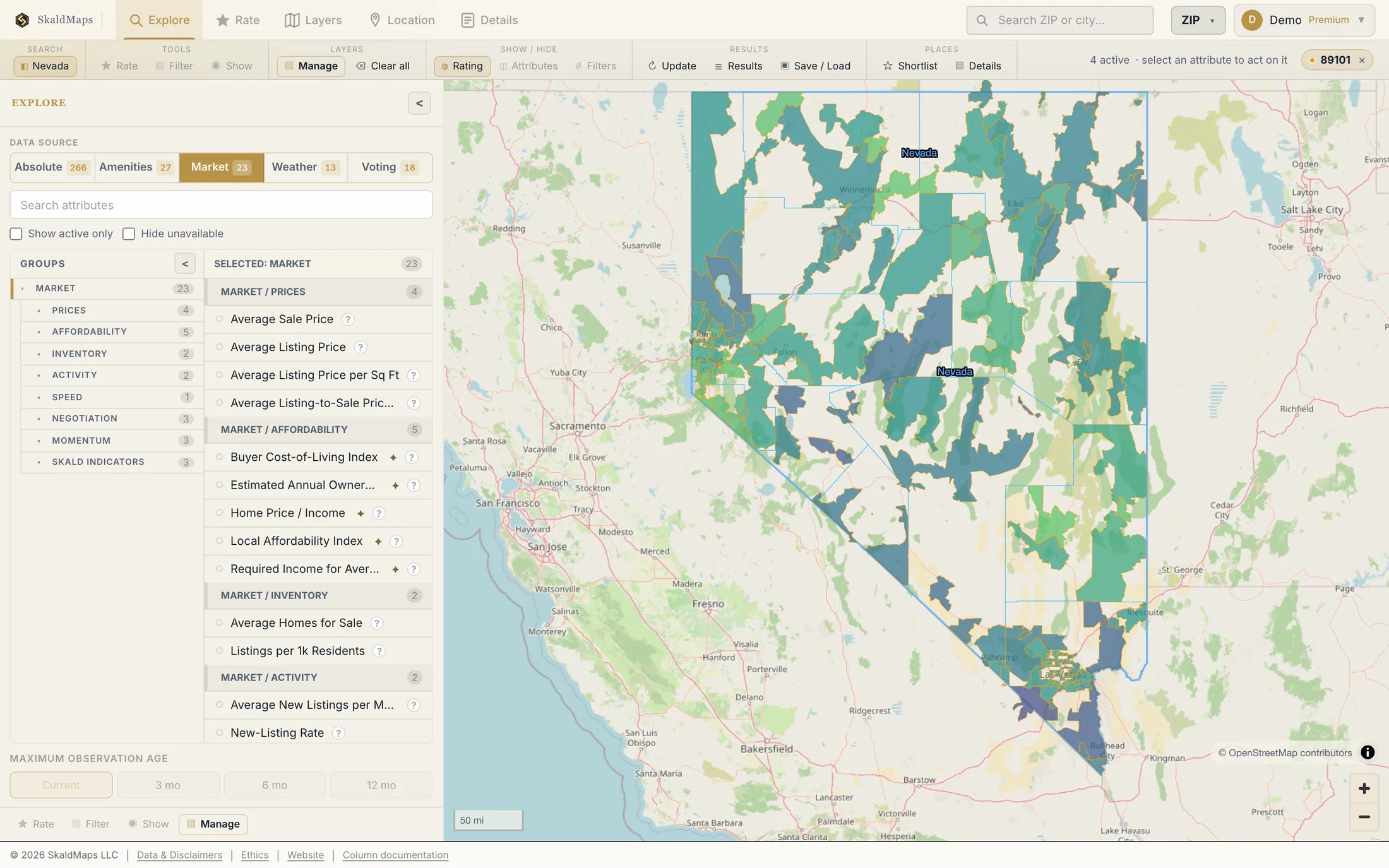1389x868 pixels.
Task: Open help for Local Affordability Index
Action: click(396, 541)
